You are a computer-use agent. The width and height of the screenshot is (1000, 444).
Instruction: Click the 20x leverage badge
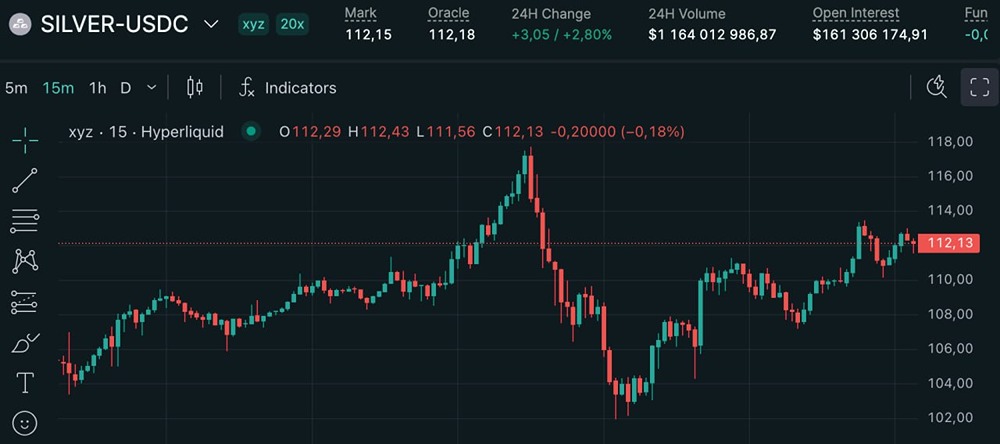pyautogui.click(x=293, y=24)
